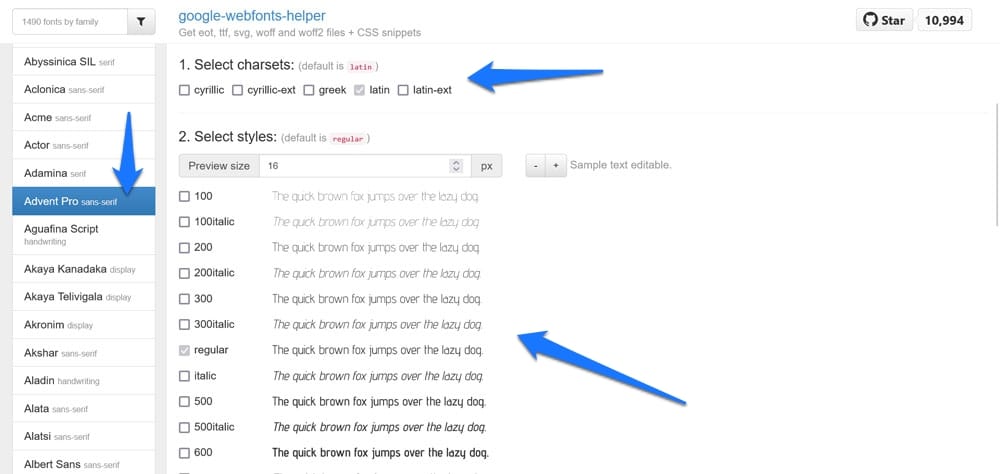The image size is (1000, 474).
Task: Enable the cyrillic charset checkbox
Action: point(184,90)
